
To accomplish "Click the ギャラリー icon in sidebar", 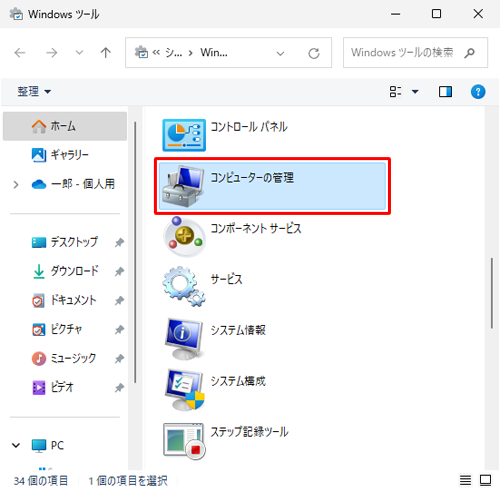I will pyautogui.click(x=39, y=155).
